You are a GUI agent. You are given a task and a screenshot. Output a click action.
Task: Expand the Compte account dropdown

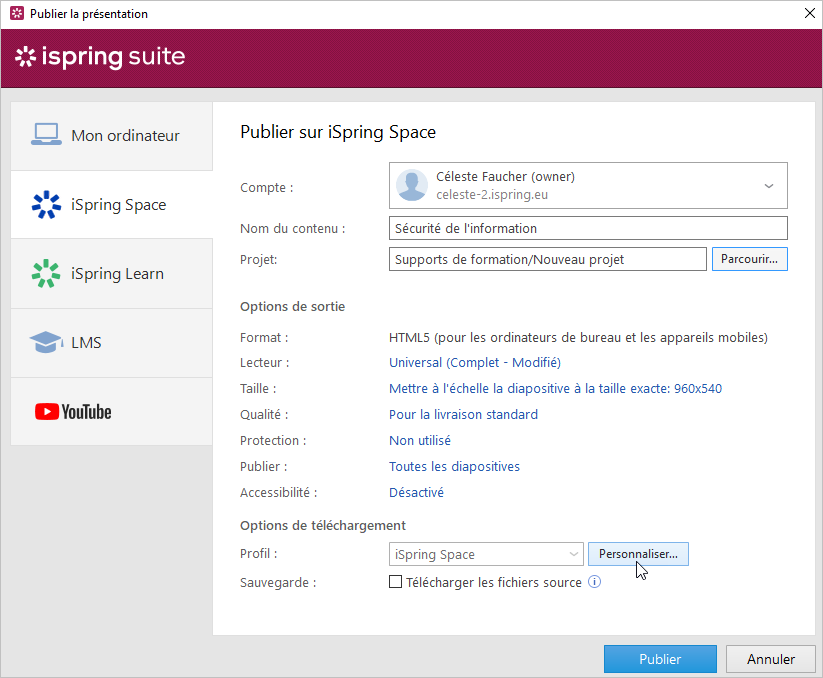(768, 186)
